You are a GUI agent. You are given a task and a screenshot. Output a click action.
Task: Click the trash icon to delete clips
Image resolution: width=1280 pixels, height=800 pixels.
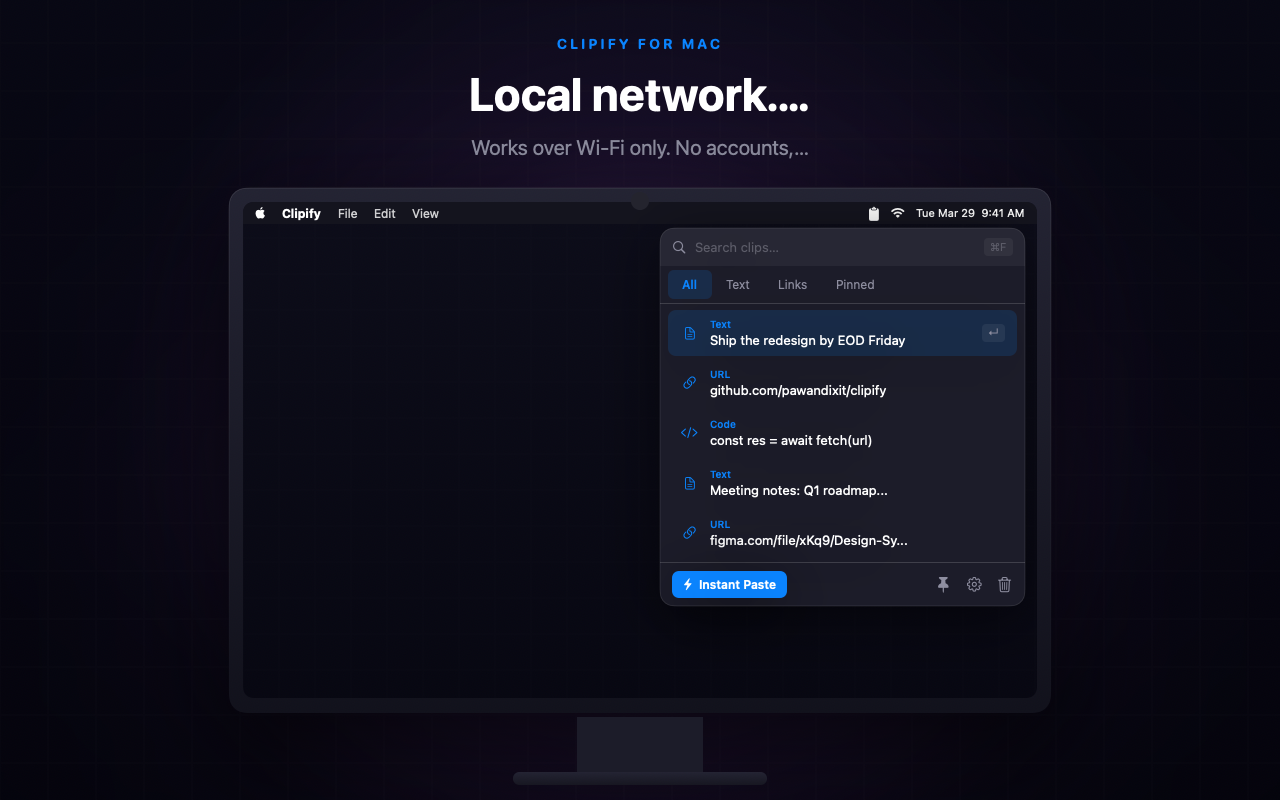coord(1005,585)
